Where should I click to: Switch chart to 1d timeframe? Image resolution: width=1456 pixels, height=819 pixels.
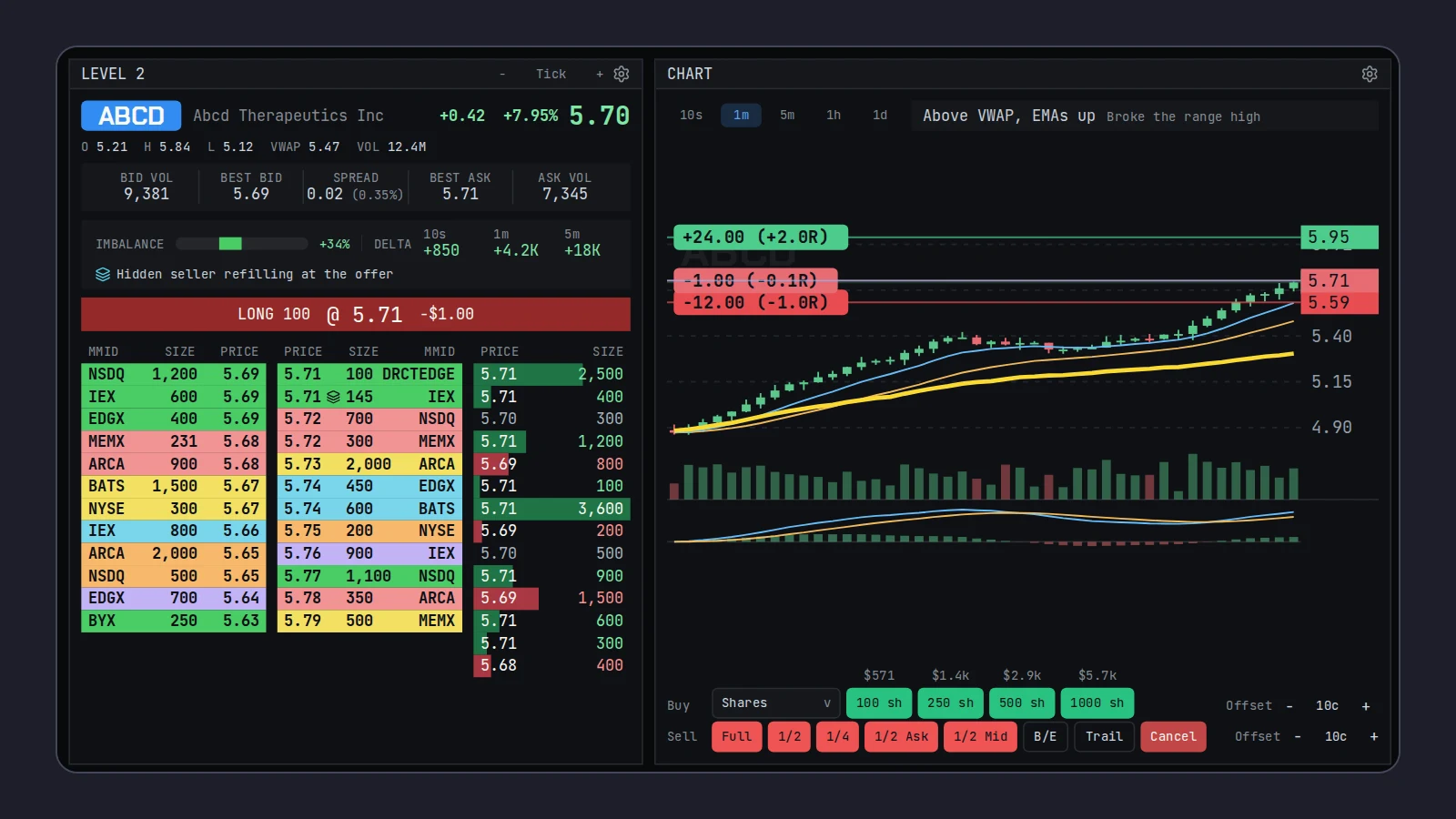click(x=880, y=115)
